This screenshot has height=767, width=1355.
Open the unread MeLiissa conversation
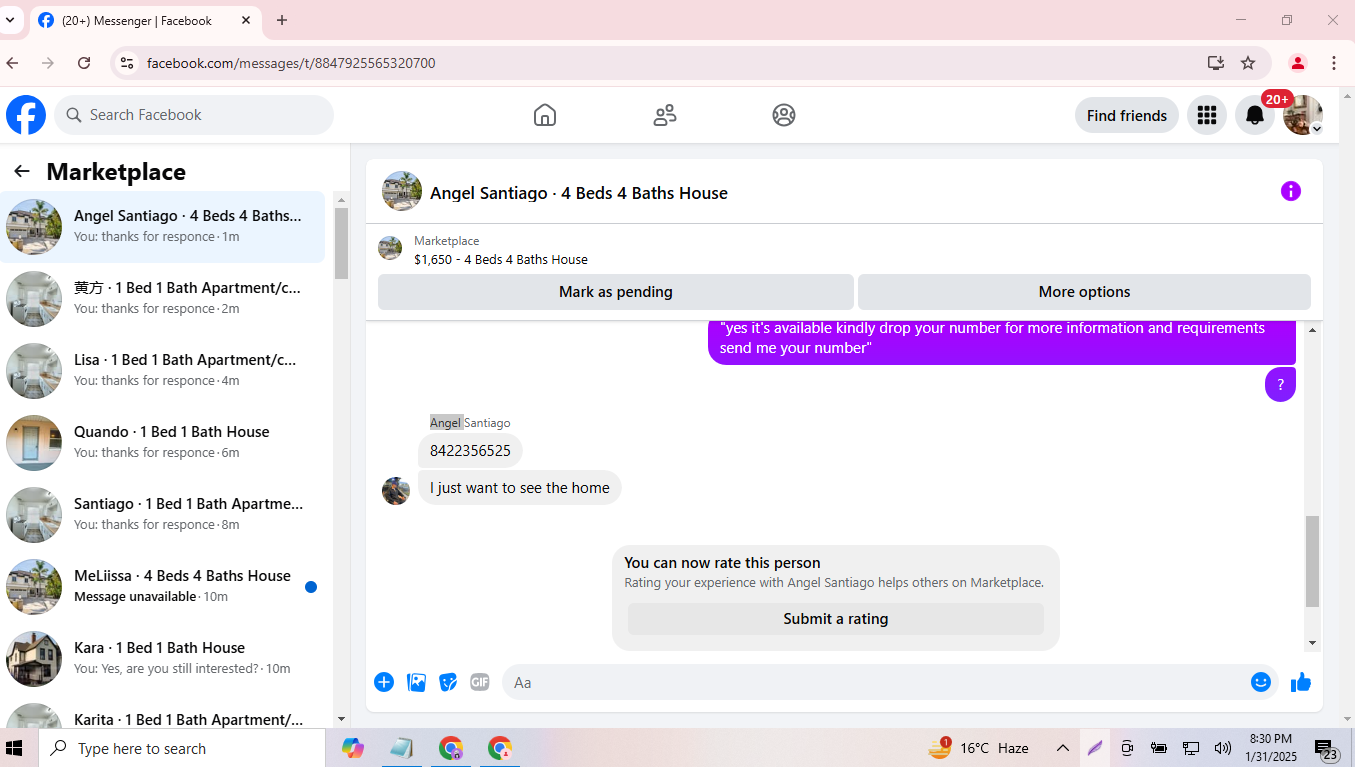pos(163,587)
